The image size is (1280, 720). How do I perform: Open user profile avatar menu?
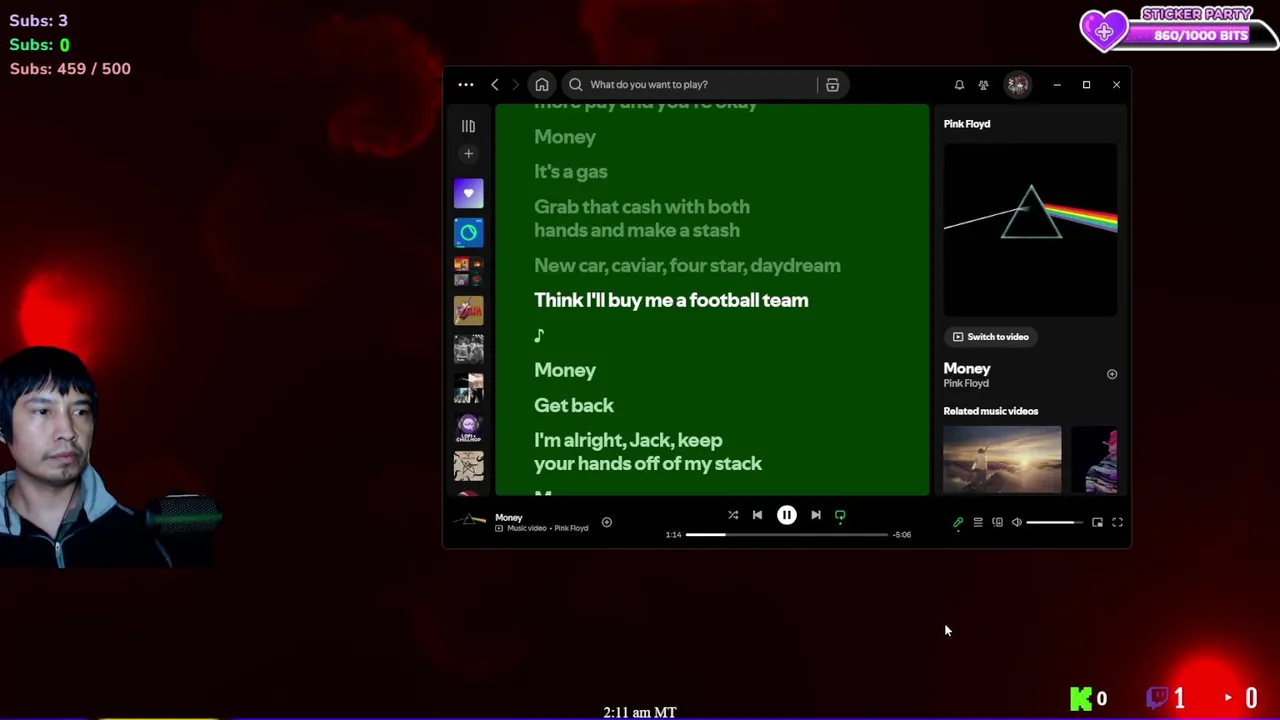point(1017,85)
